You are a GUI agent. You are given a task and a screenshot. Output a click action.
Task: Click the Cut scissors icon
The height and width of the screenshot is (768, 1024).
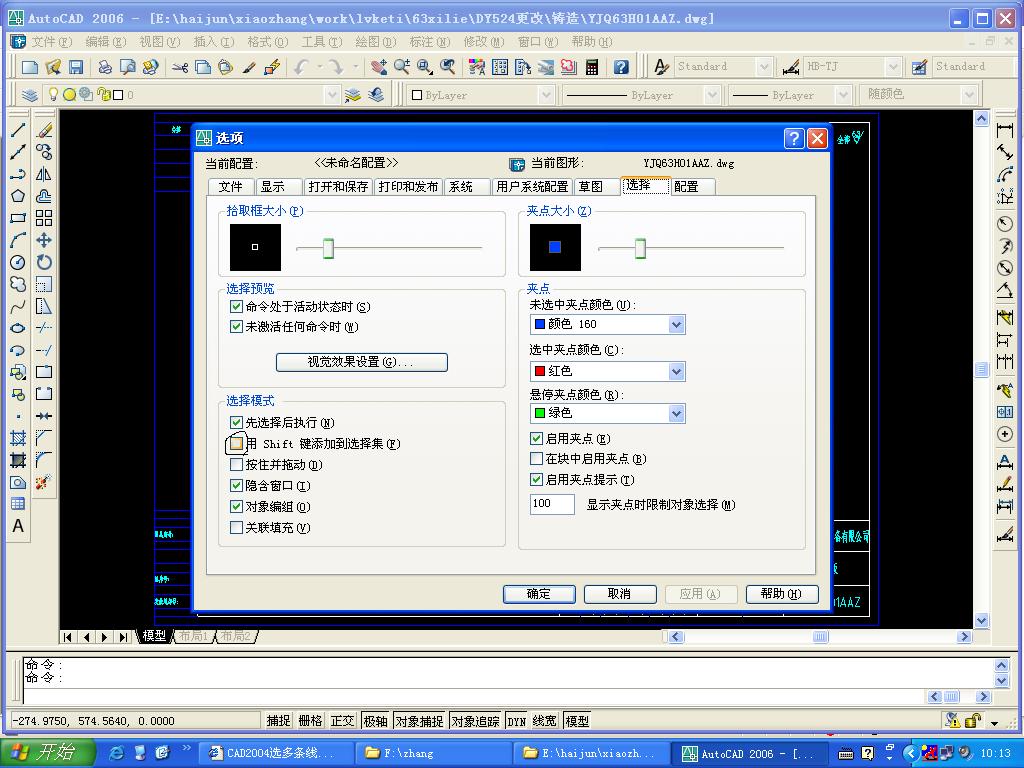[180, 67]
